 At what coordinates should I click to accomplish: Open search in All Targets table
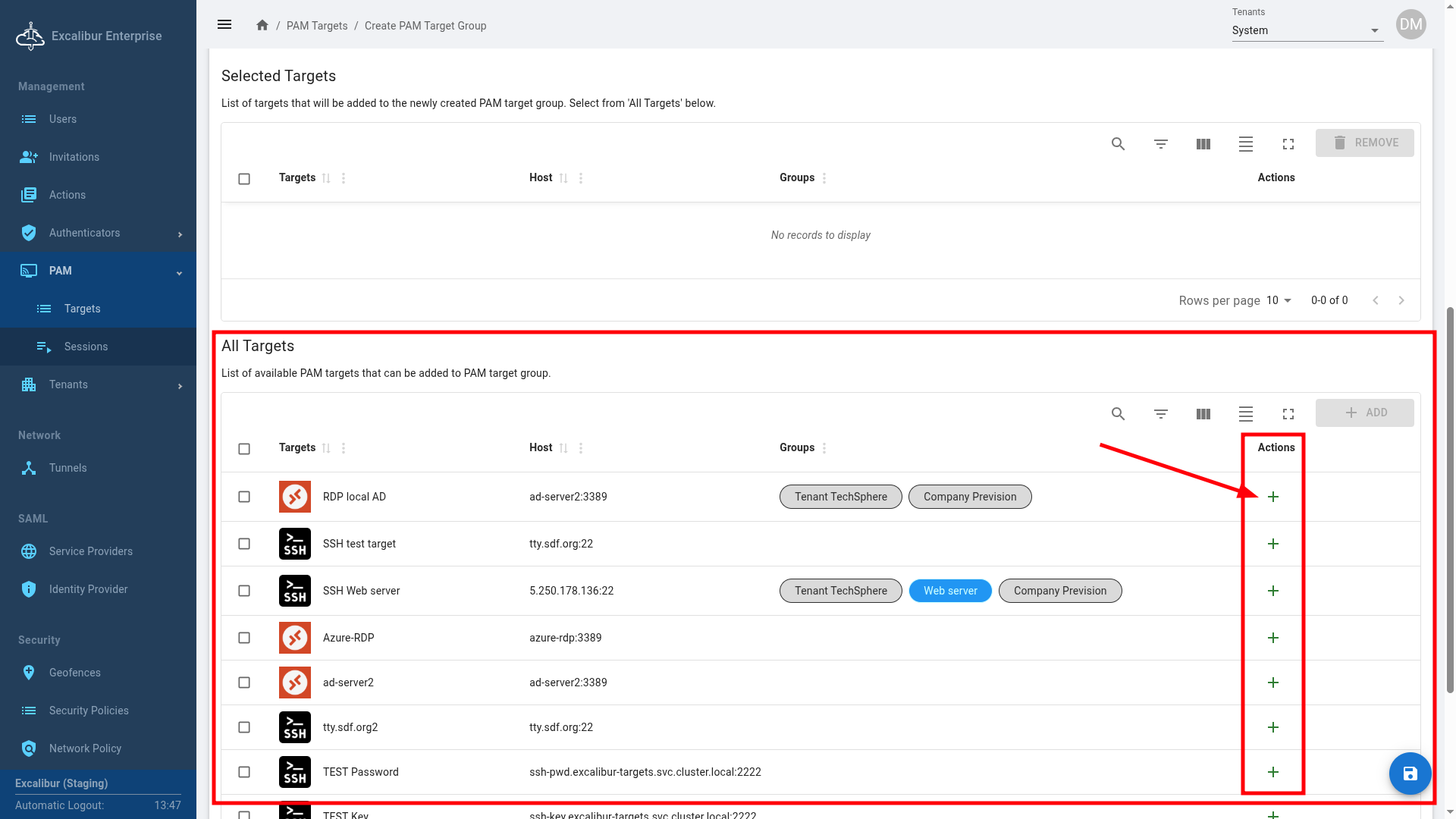click(x=1118, y=414)
